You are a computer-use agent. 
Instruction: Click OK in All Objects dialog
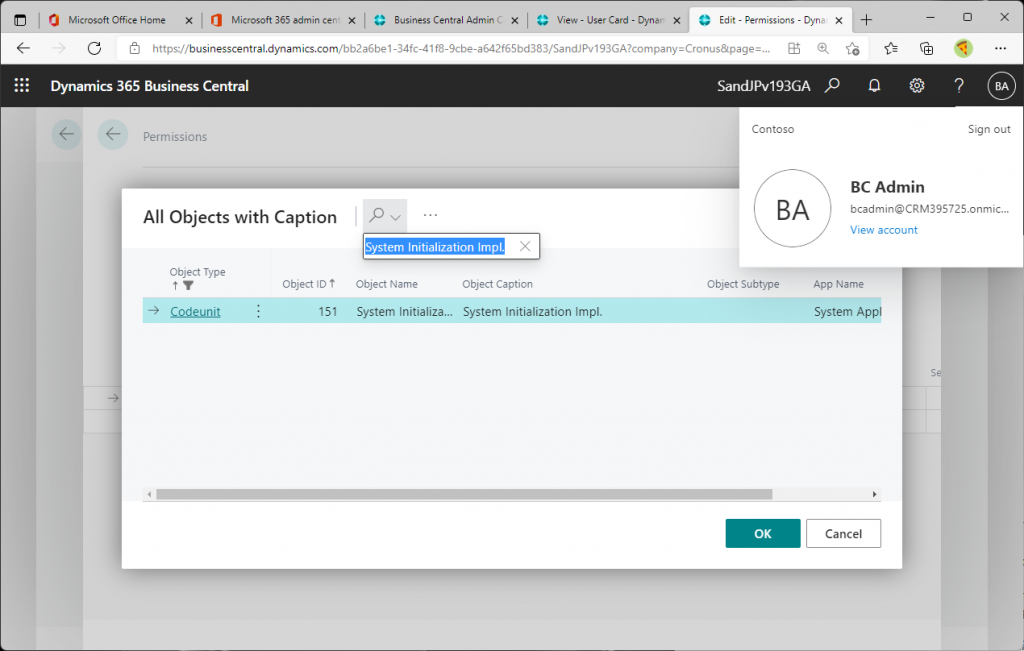763,533
